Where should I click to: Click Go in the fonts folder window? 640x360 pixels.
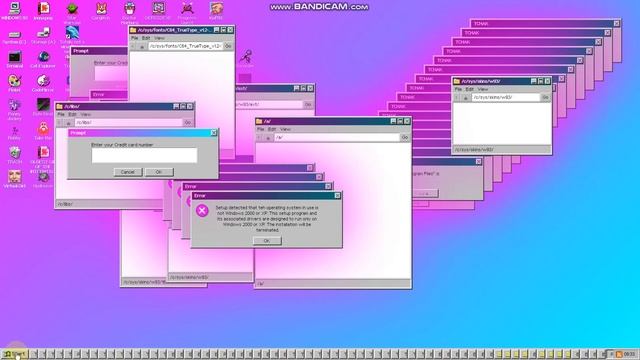point(228,46)
